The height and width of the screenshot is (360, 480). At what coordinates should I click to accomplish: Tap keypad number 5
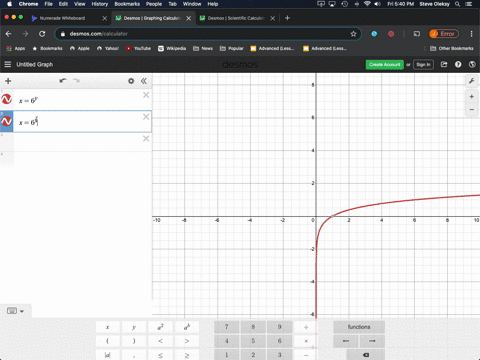tap(253, 341)
